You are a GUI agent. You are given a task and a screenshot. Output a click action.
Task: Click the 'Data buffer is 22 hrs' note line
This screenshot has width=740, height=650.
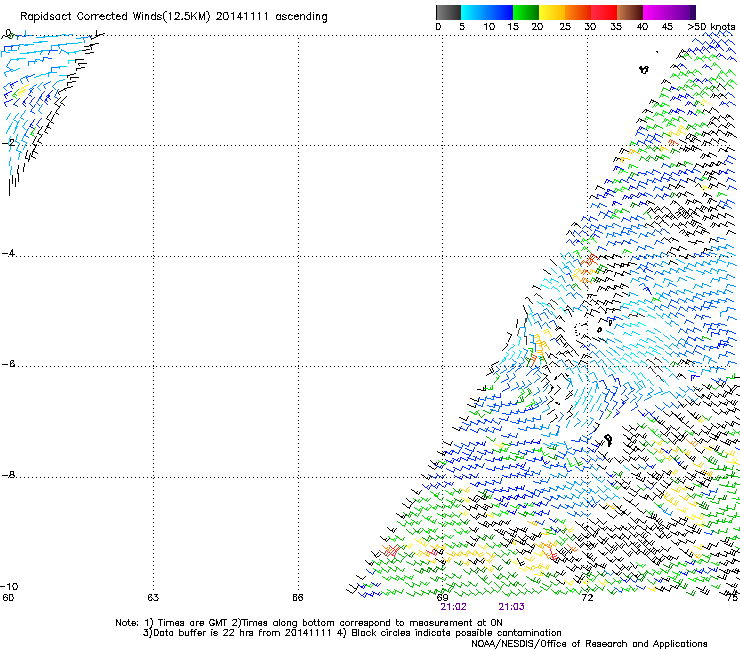pyautogui.click(x=352, y=633)
